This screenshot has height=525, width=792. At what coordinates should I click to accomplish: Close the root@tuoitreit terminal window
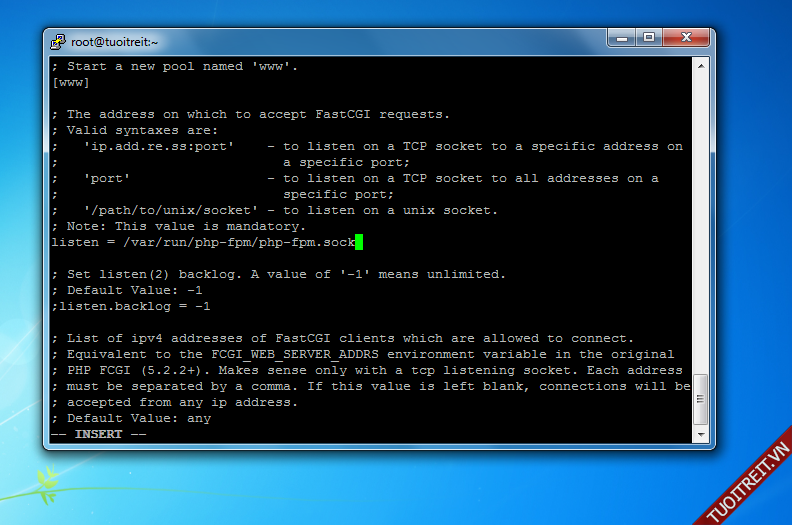tap(686, 38)
